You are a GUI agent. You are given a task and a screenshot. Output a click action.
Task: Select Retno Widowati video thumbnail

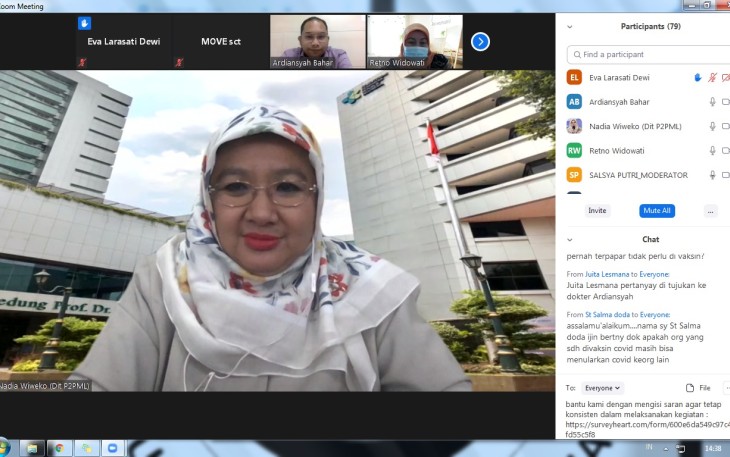pyautogui.click(x=415, y=42)
